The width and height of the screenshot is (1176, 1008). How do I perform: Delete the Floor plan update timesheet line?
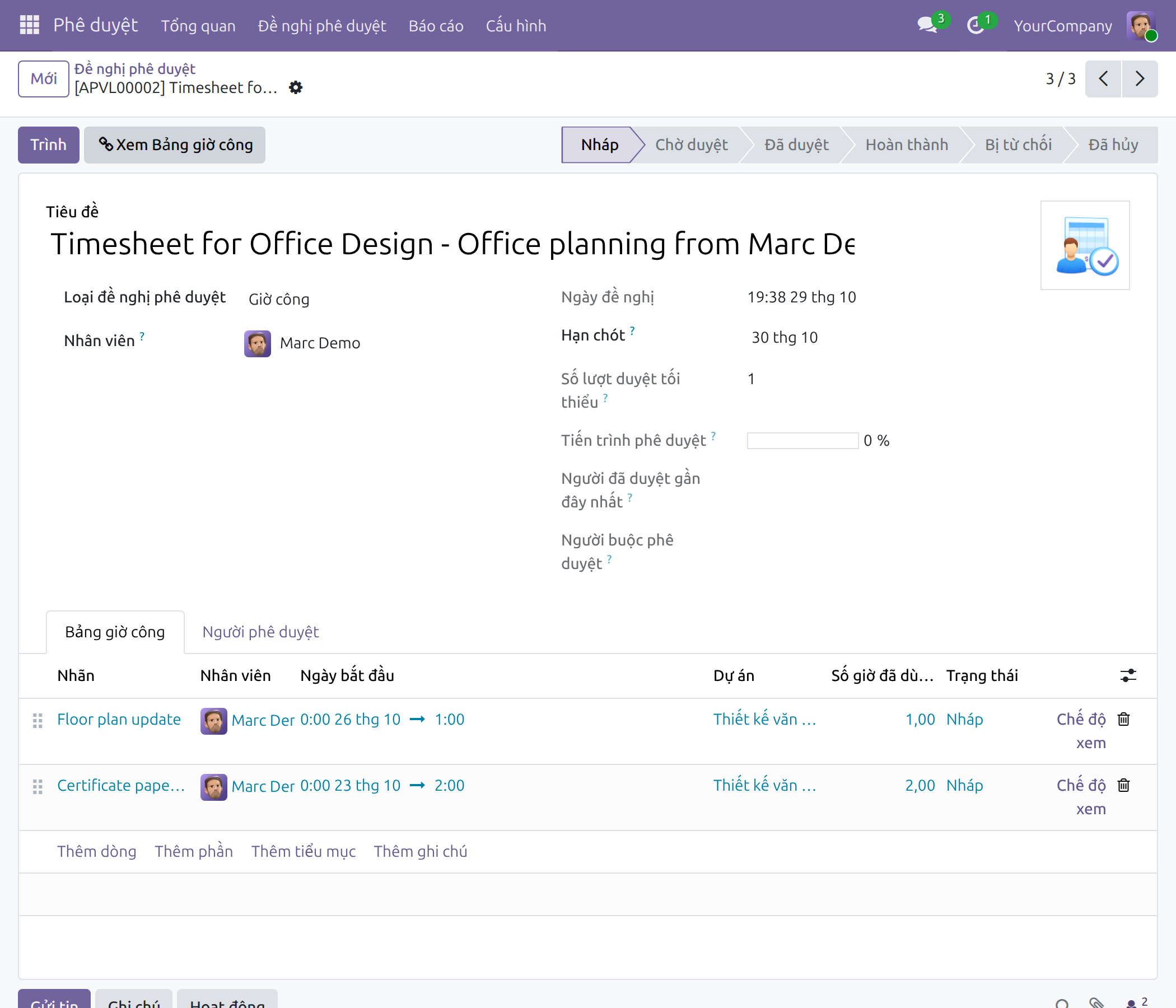pos(1123,719)
